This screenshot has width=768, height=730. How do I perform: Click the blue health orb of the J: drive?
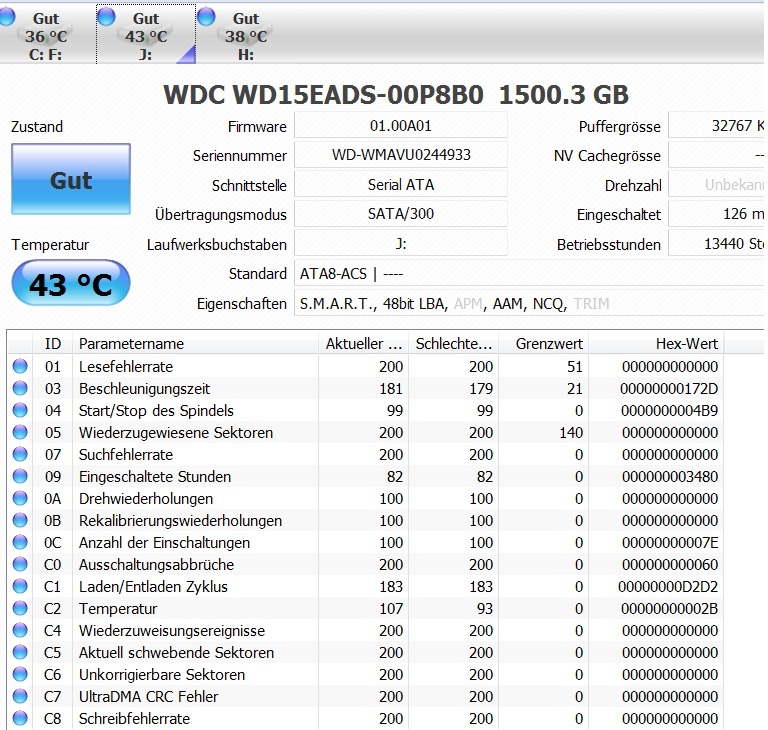(106, 17)
